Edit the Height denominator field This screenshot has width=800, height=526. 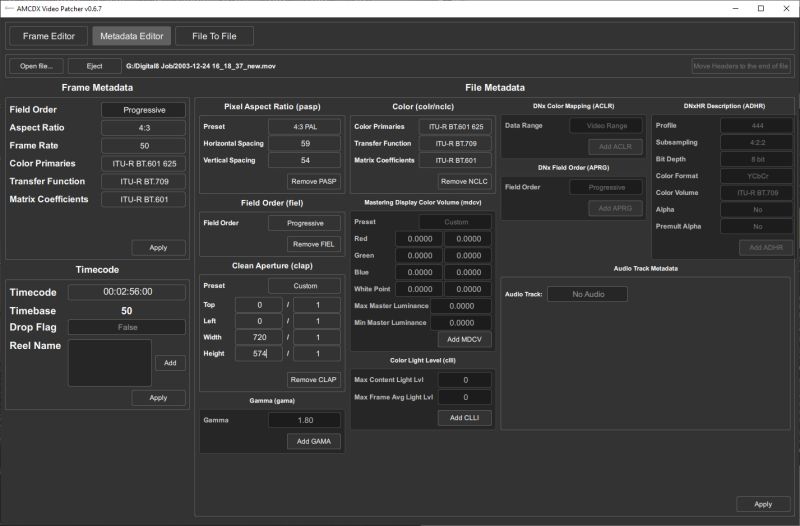tap(317, 354)
